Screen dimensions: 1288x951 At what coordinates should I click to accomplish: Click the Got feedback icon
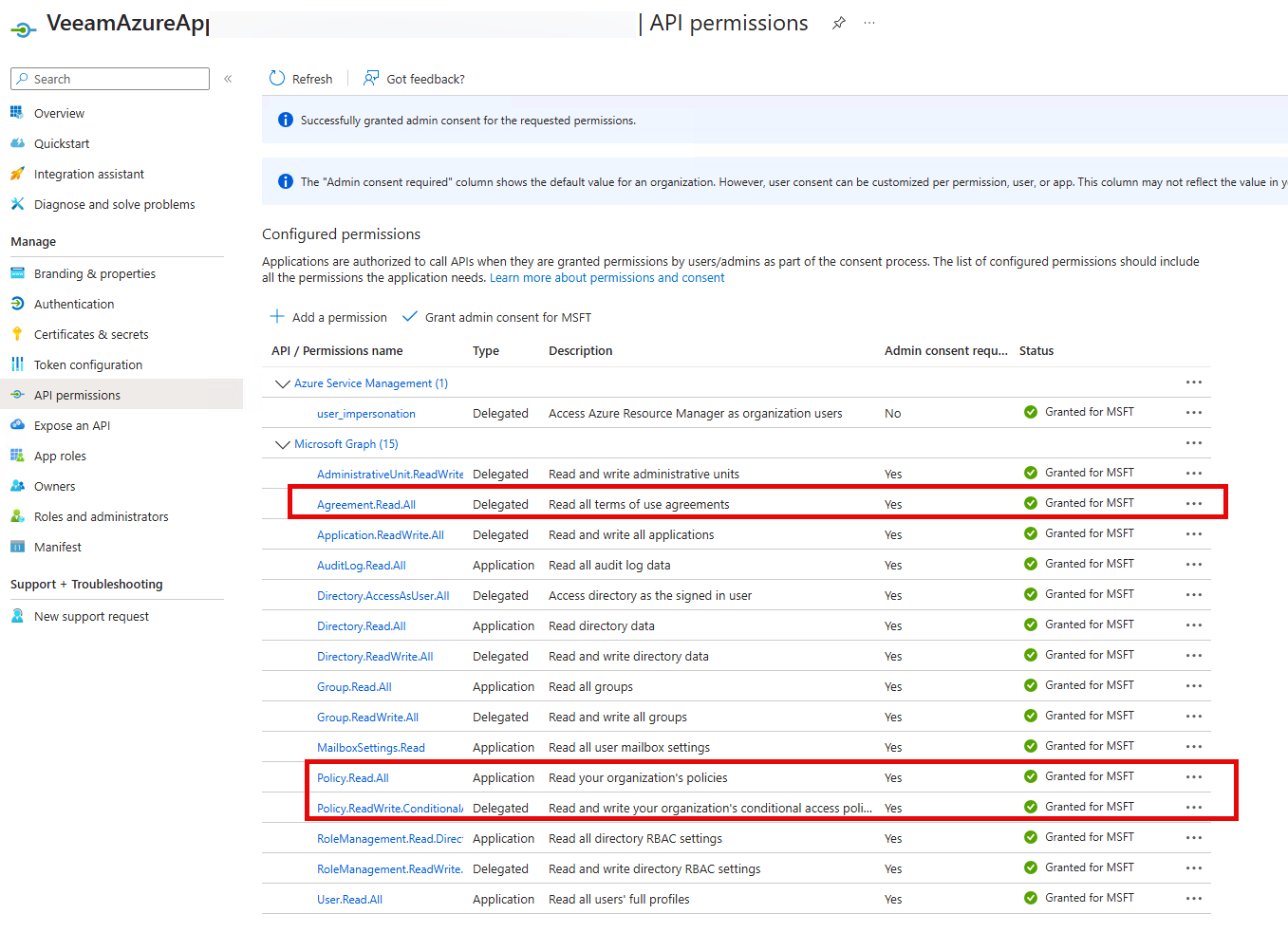click(x=371, y=79)
